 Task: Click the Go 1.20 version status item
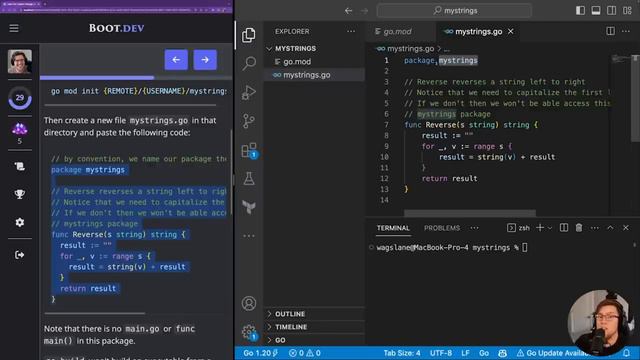point(260,353)
